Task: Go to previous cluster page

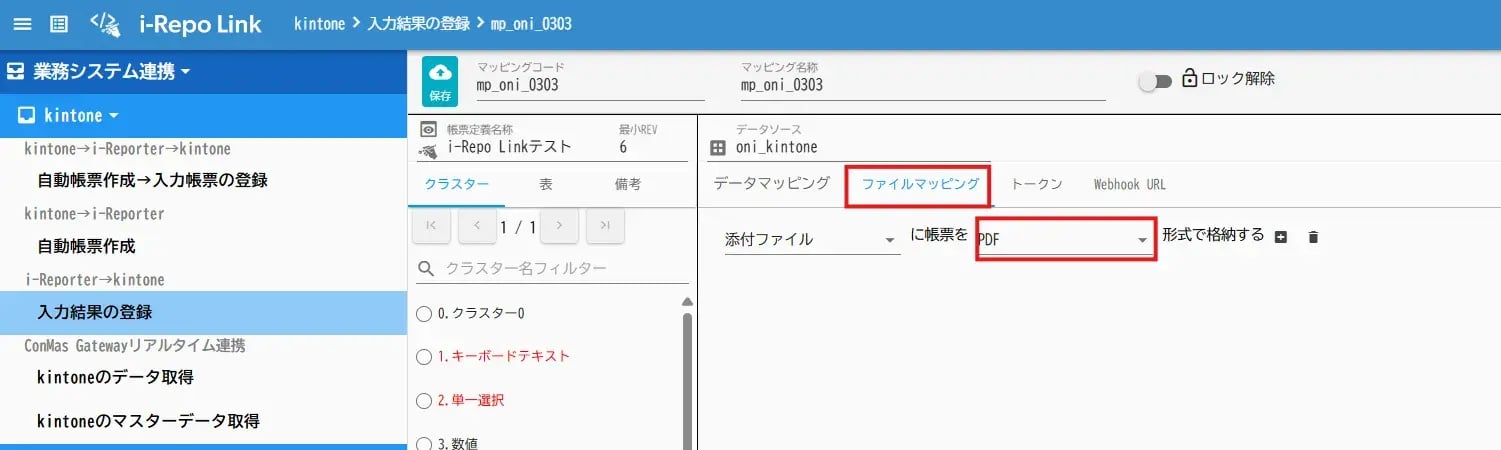Action: click(x=477, y=226)
